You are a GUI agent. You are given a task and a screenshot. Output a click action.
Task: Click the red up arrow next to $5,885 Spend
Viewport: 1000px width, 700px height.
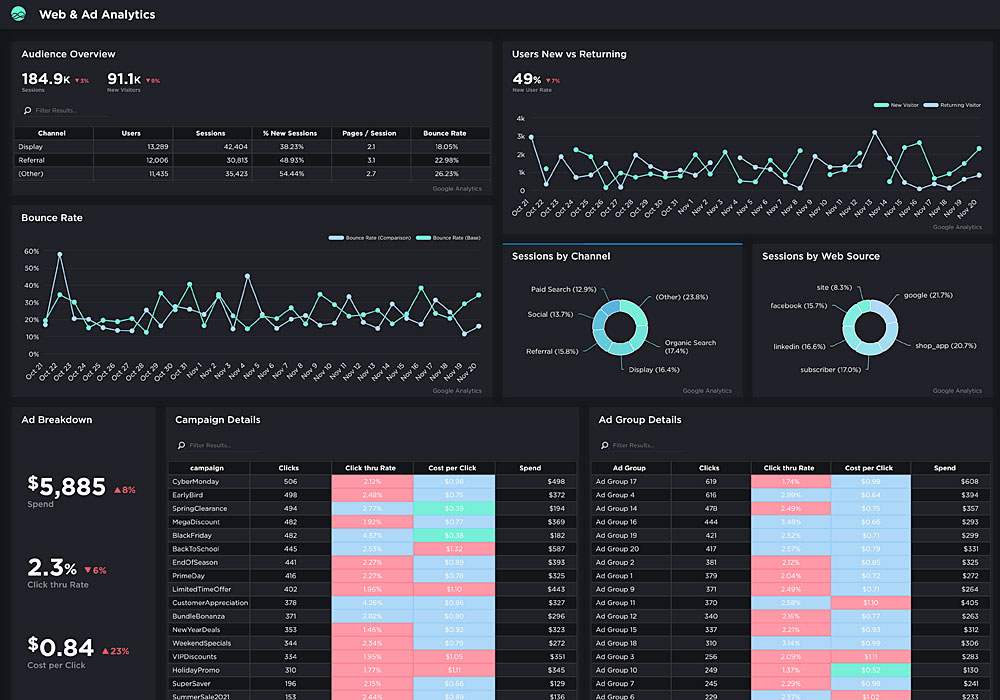click(117, 490)
